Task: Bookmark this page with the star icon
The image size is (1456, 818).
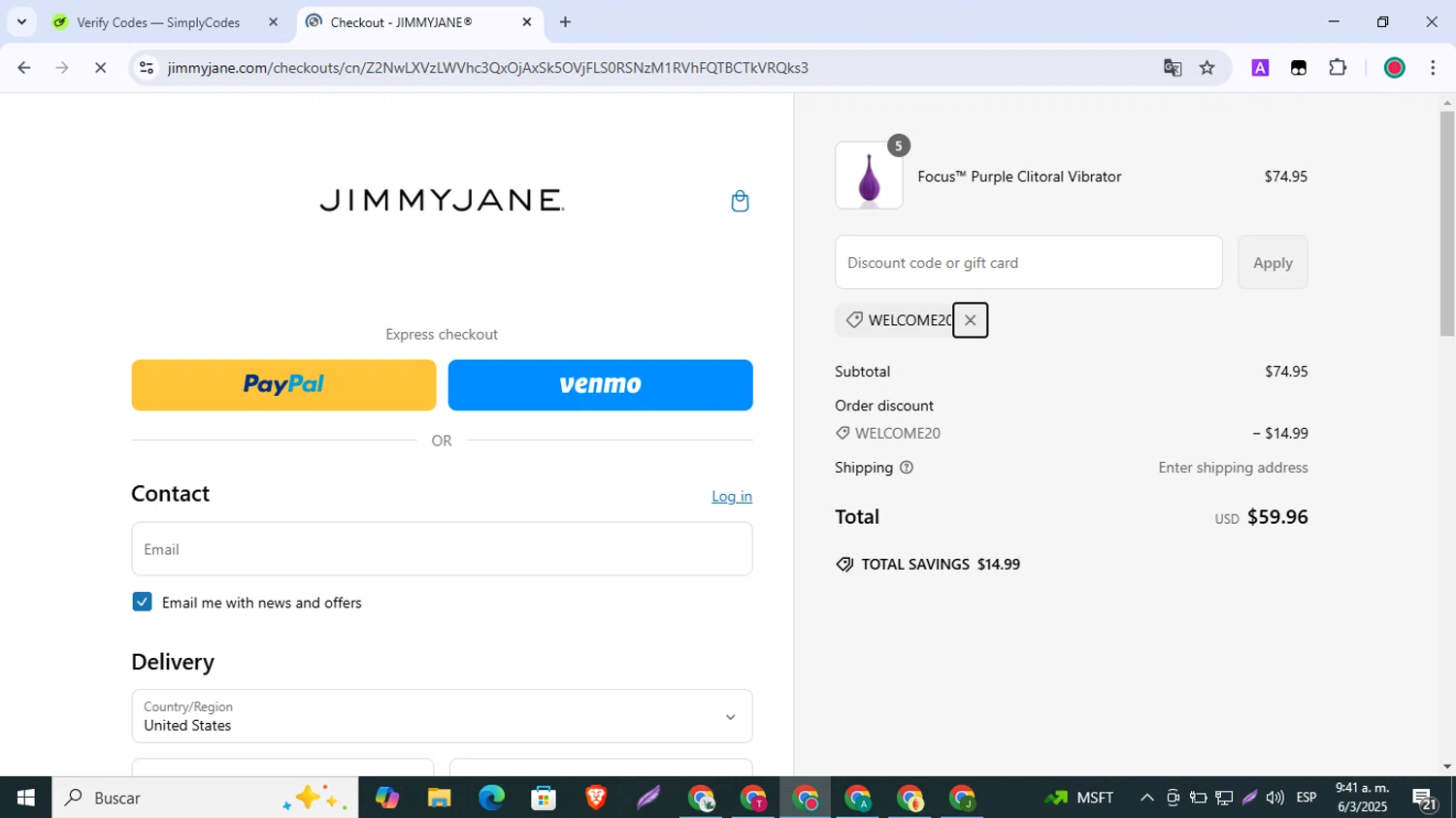Action: [1208, 68]
